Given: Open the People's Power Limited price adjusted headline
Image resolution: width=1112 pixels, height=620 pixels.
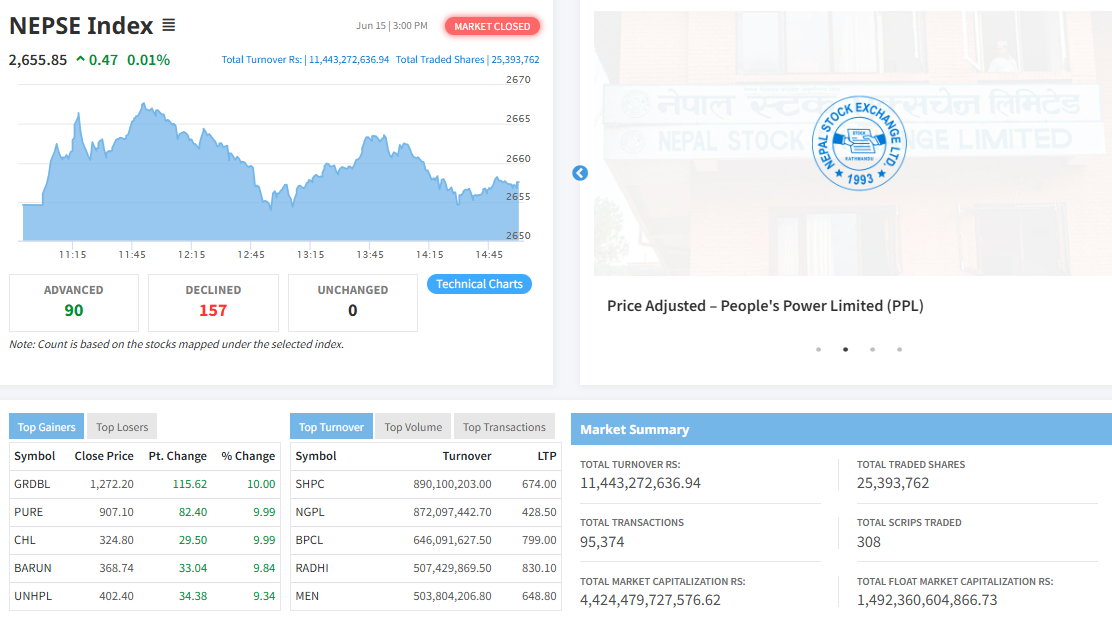Looking at the screenshot, I should 765,306.
